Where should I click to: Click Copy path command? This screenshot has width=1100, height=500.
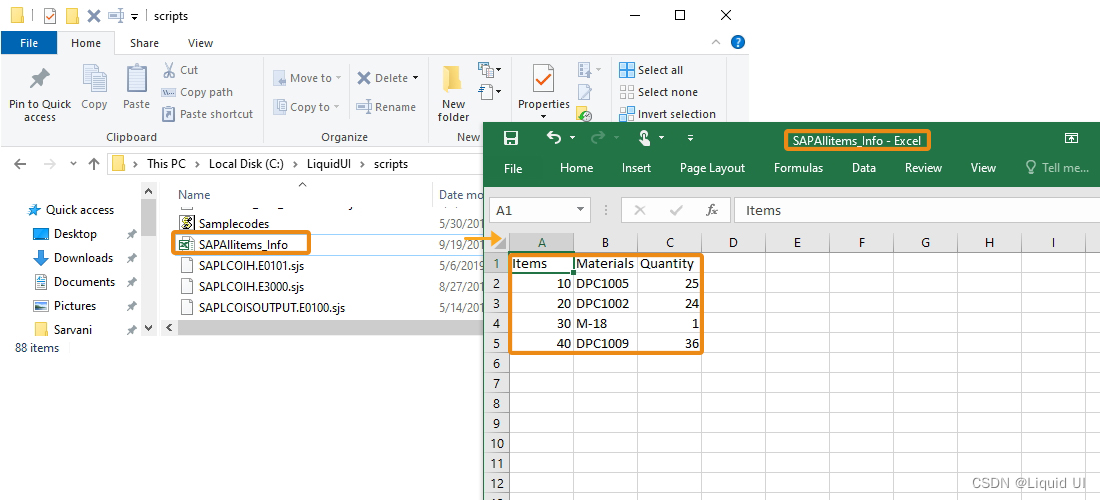pyautogui.click(x=196, y=92)
